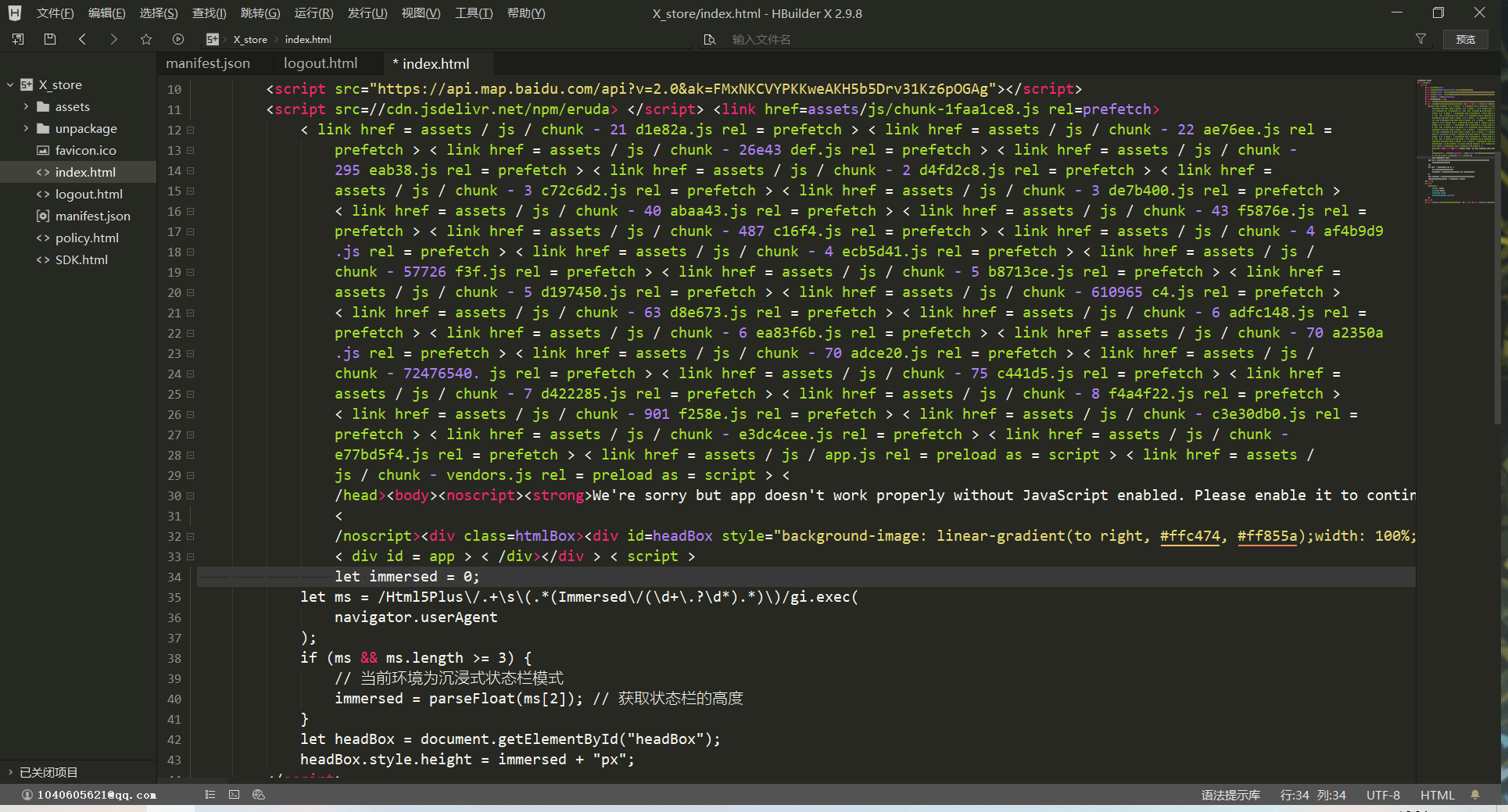Open the 编辑(E) menu

pyautogui.click(x=106, y=13)
